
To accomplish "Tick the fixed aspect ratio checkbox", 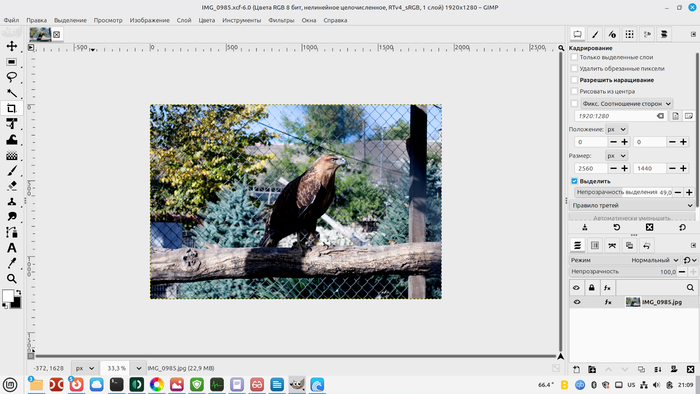I will [575, 104].
